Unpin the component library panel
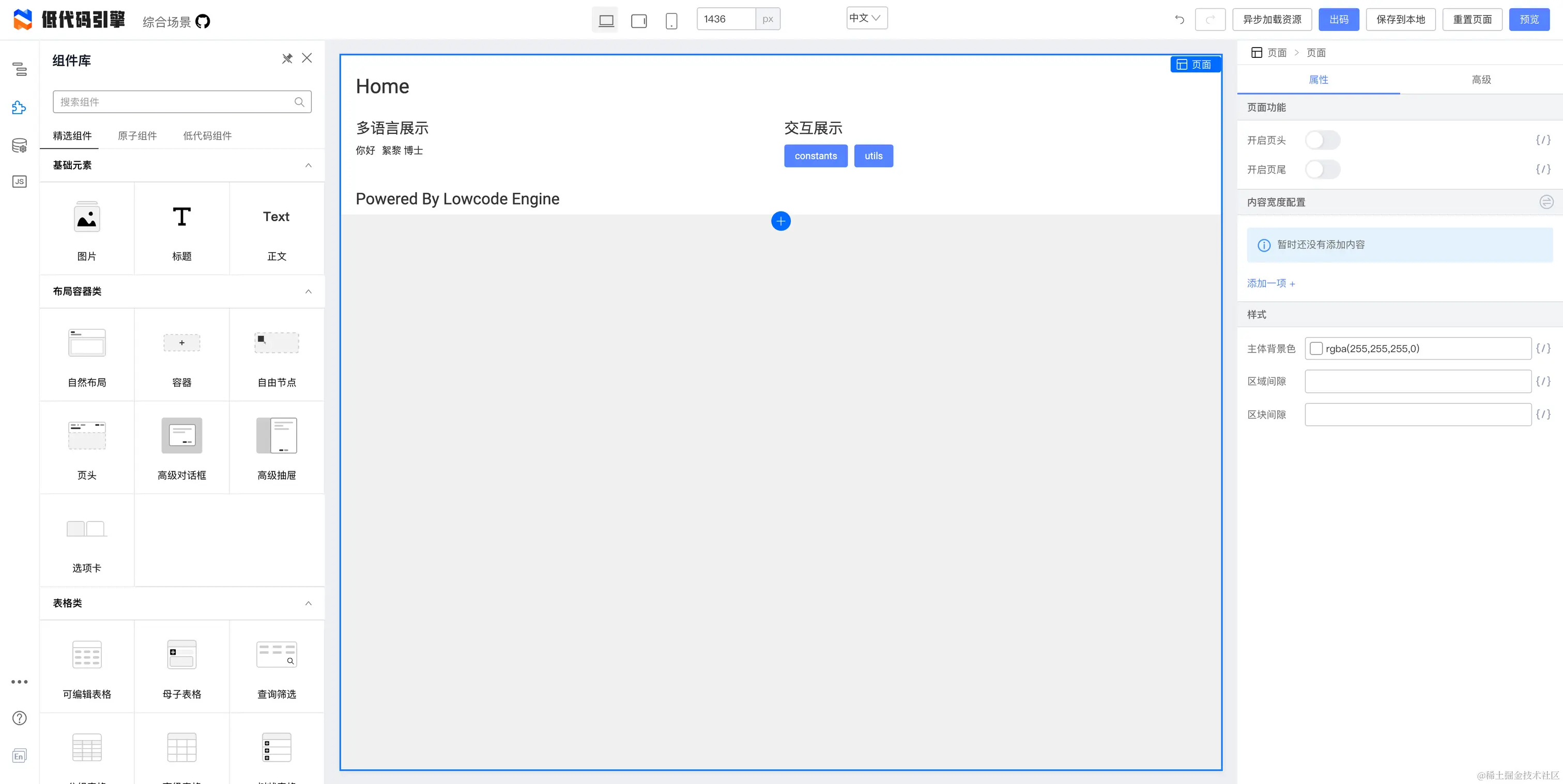 (287, 58)
